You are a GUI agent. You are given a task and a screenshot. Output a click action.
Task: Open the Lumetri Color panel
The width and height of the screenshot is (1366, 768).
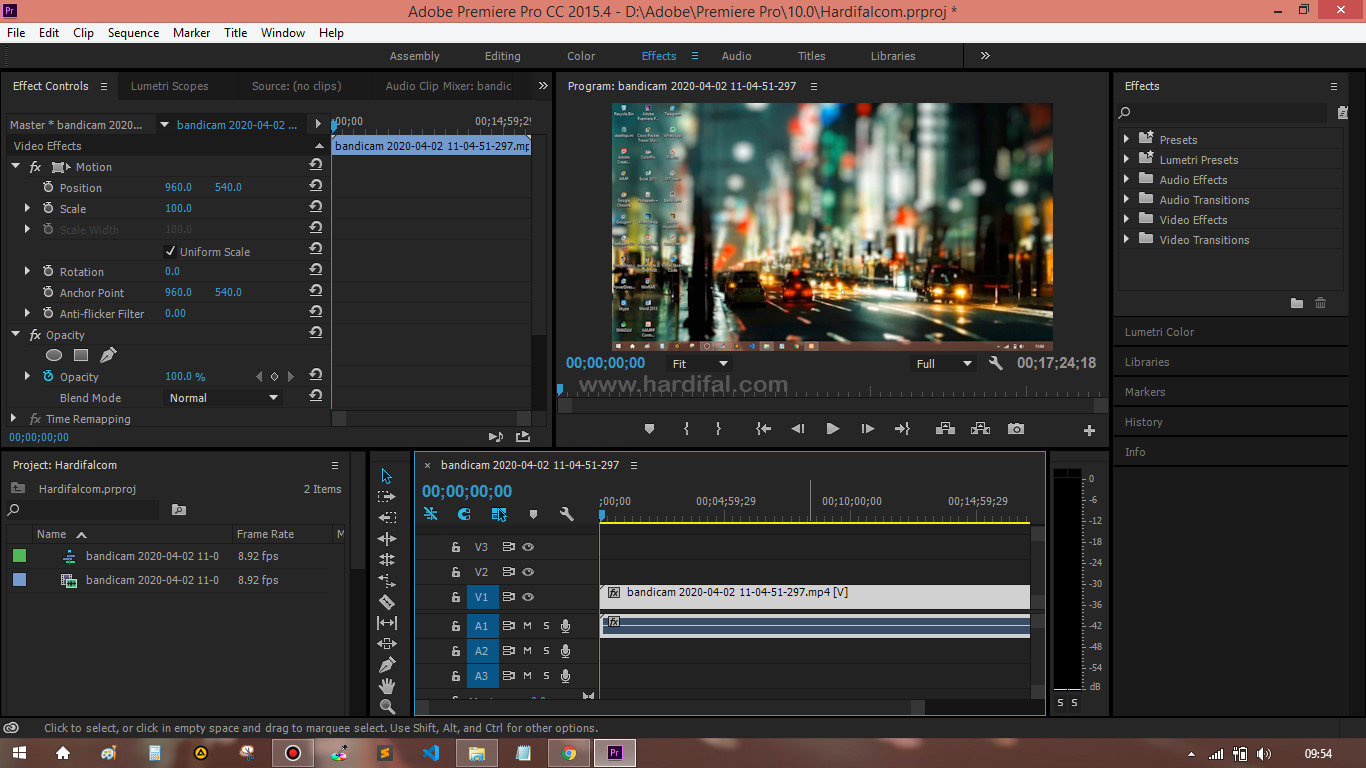point(1159,332)
